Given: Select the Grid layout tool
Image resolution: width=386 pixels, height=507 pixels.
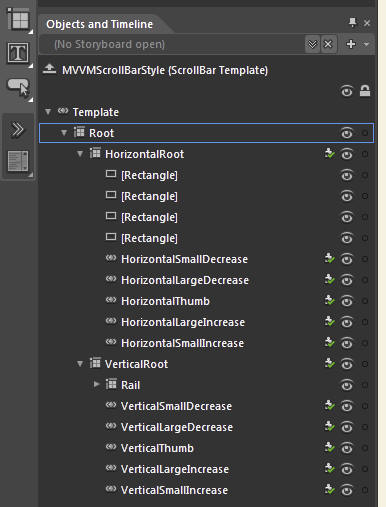Looking at the screenshot, I should pyautogui.click(x=19, y=20).
